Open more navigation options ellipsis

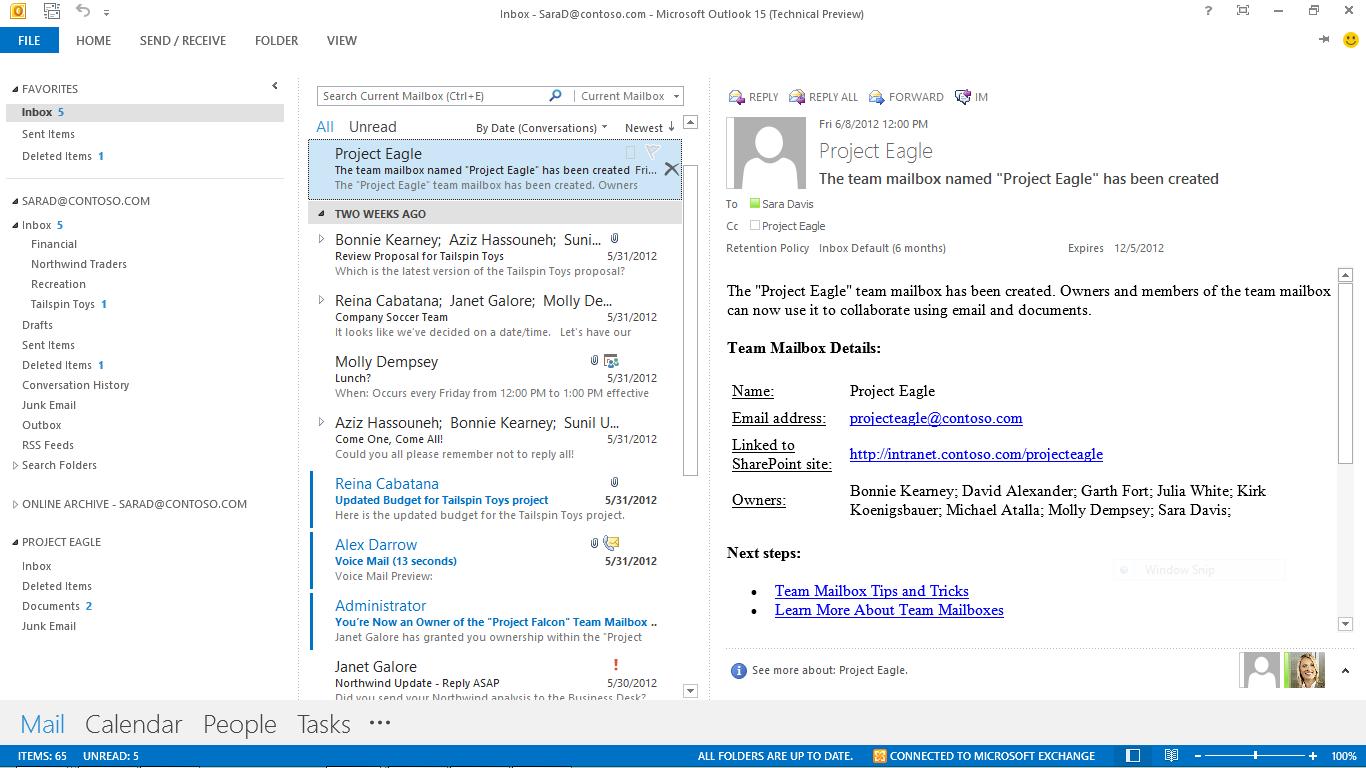380,722
